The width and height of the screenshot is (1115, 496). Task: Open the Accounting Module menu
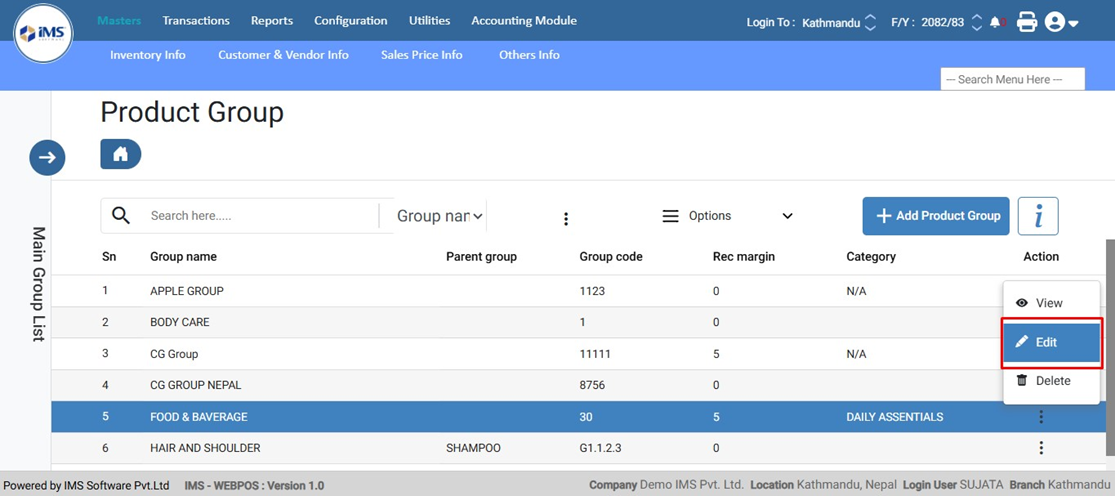[524, 21]
